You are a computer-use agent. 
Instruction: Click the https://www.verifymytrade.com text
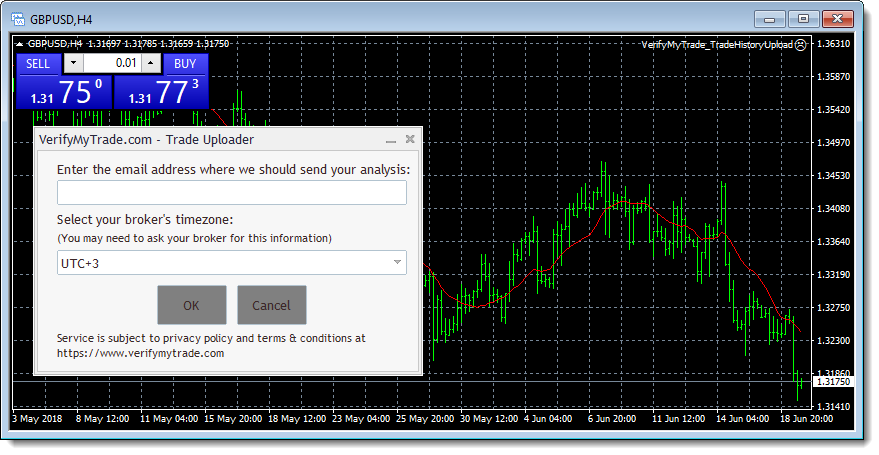[140, 354]
